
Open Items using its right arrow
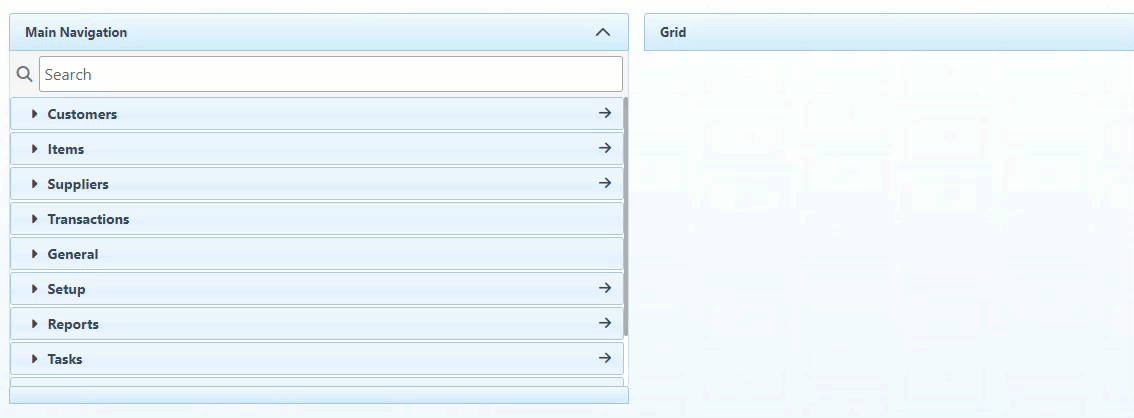coord(604,149)
